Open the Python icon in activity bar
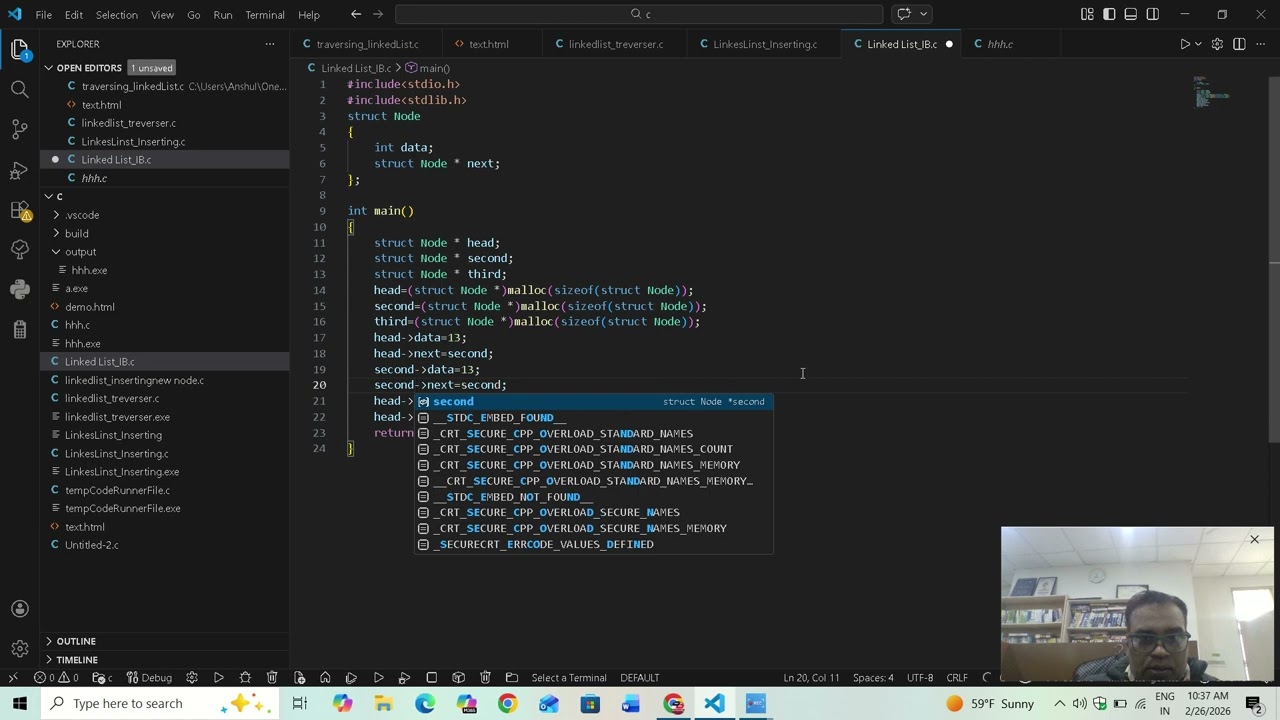The image size is (1280, 720). pos(19,289)
